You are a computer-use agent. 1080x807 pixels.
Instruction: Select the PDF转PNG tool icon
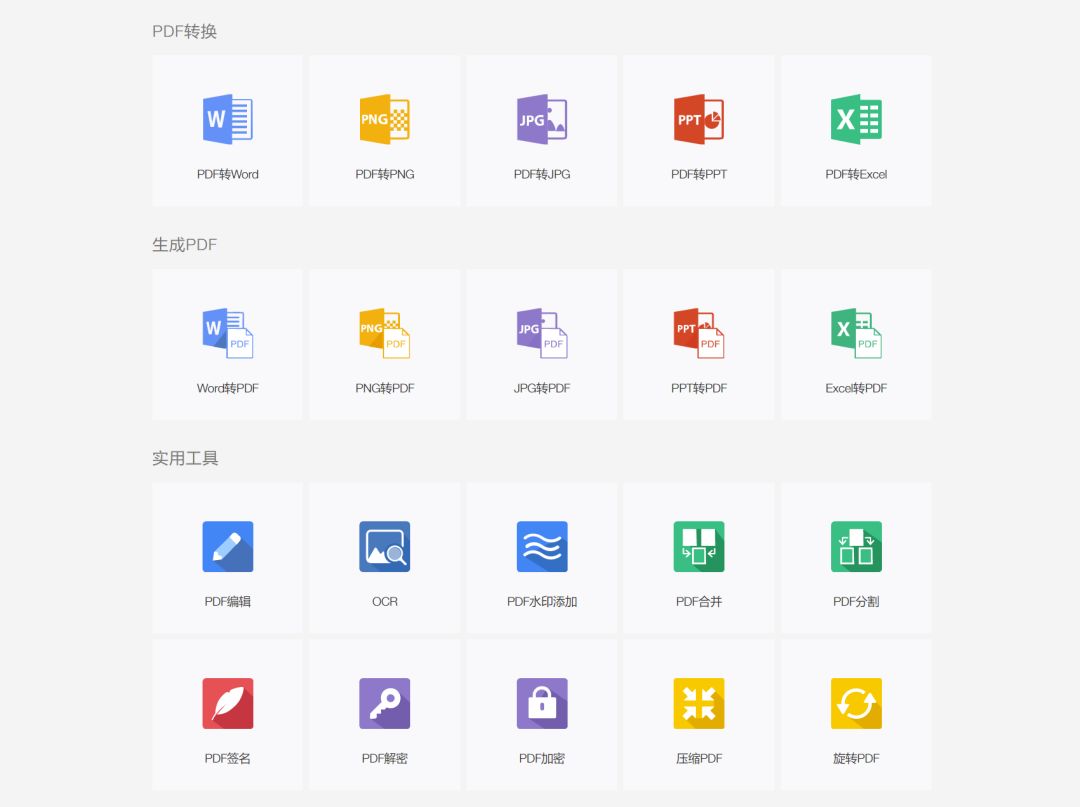click(384, 120)
